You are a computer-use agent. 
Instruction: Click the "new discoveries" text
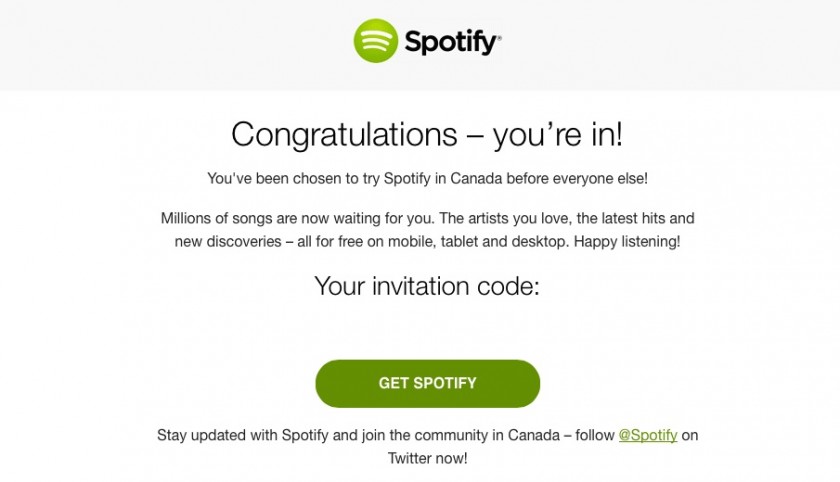tap(229, 241)
